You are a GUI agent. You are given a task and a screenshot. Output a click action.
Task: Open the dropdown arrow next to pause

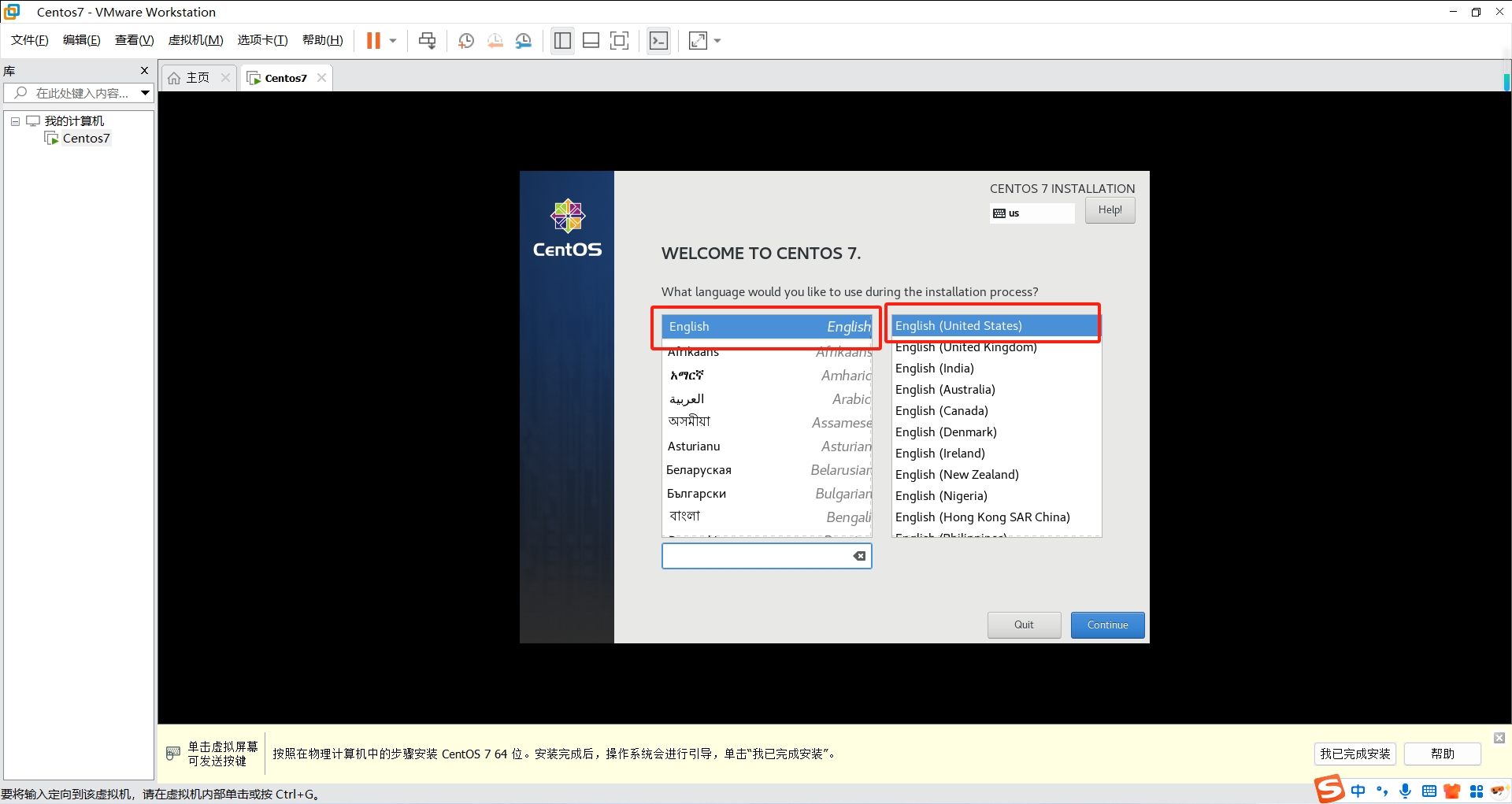393,41
